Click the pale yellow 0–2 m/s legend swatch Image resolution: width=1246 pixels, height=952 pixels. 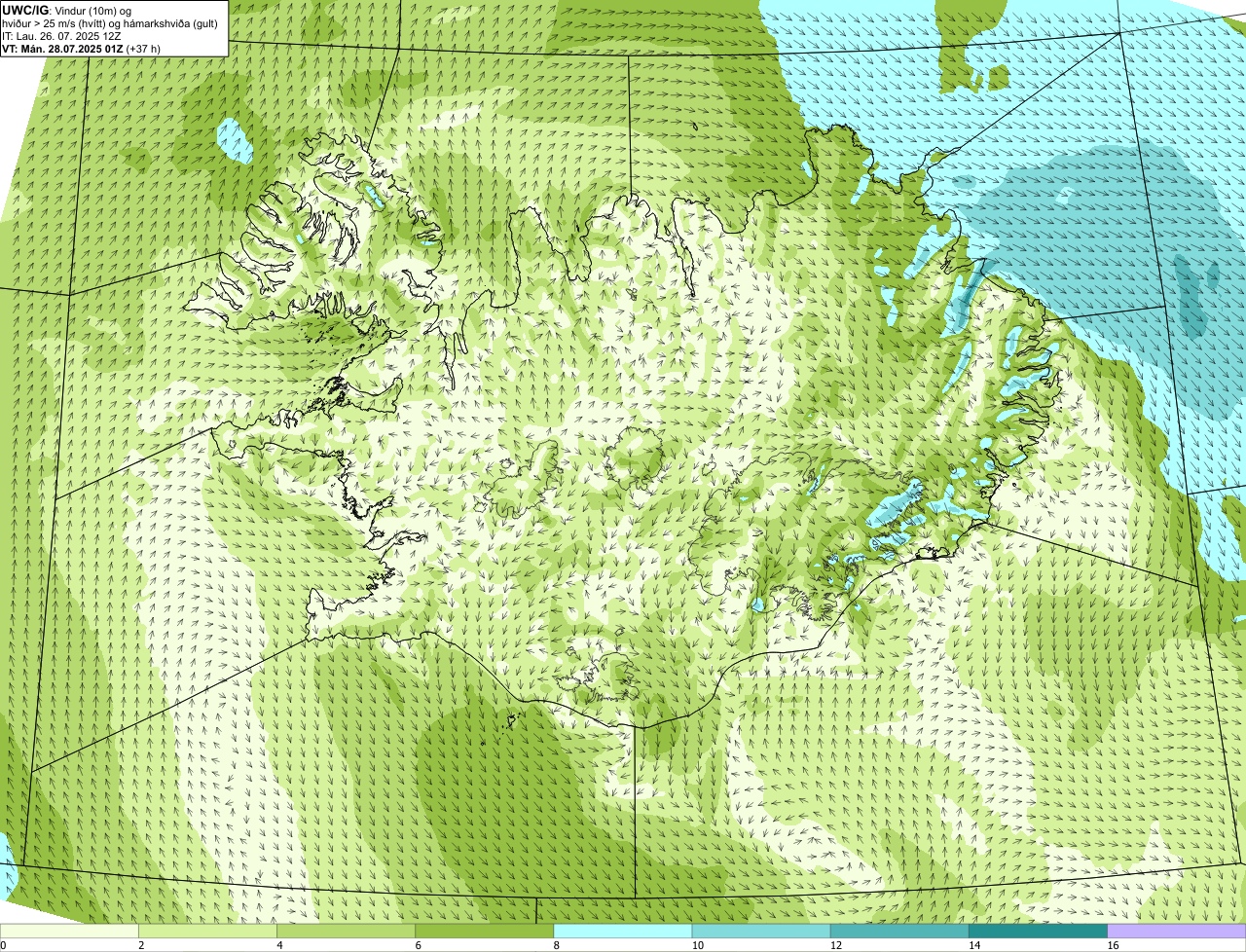pos(70,932)
